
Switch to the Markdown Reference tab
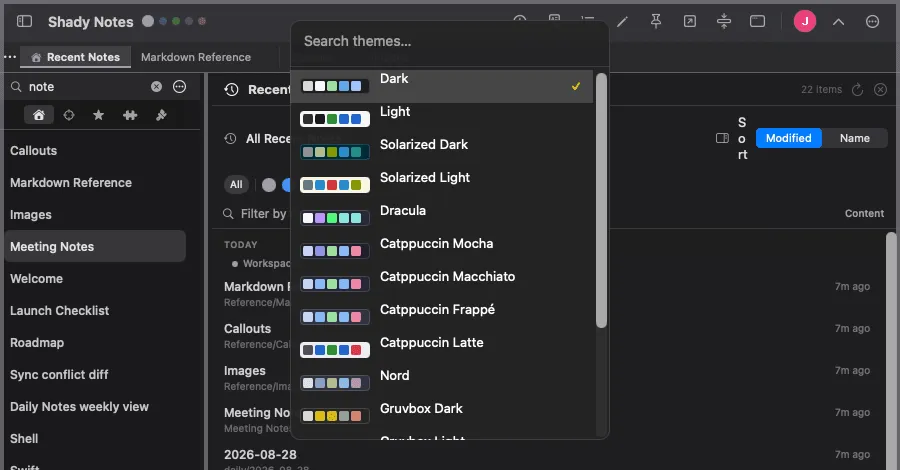(x=196, y=57)
